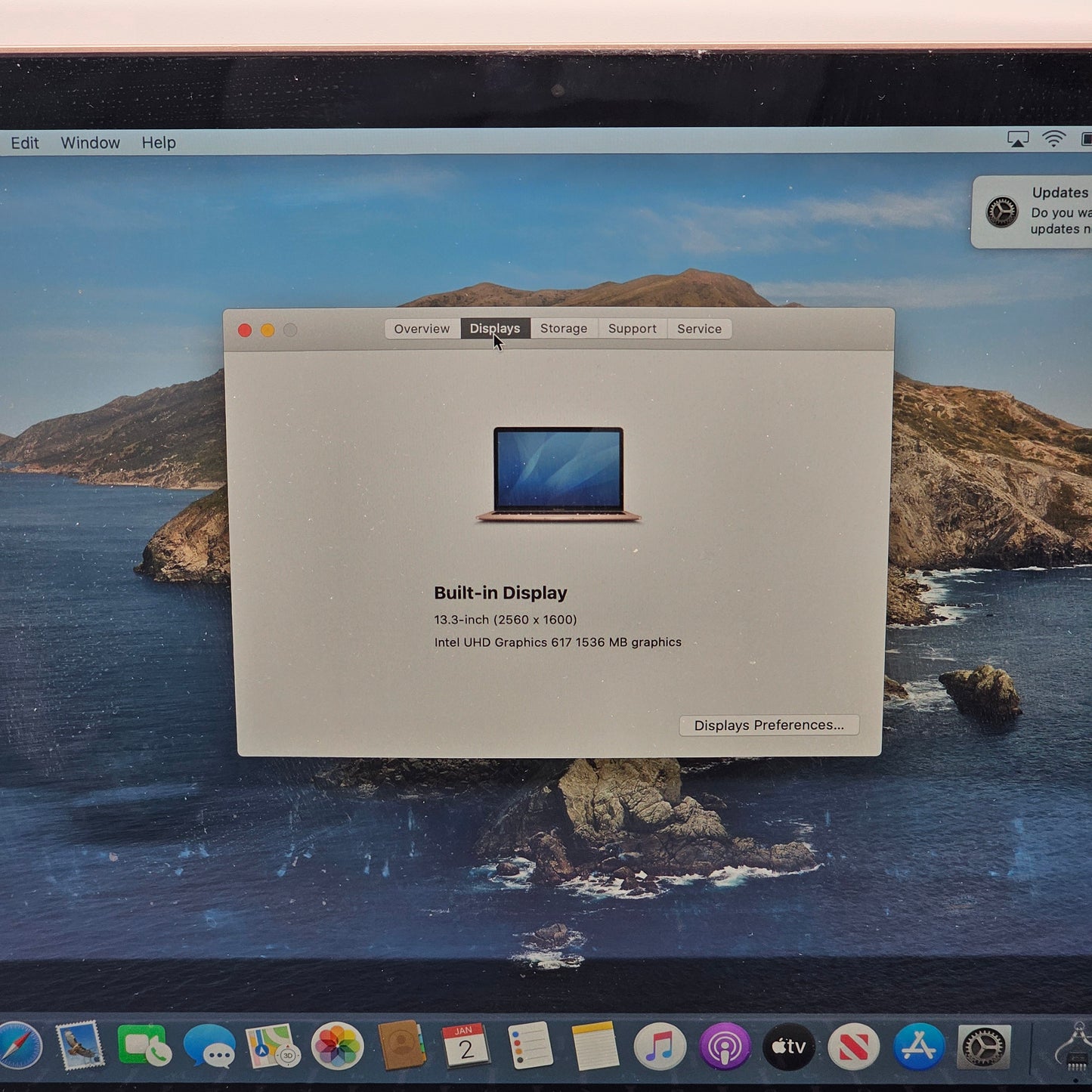Click the Screen Mirroring menu bar icon
This screenshot has height=1092, width=1092.
1019,138
